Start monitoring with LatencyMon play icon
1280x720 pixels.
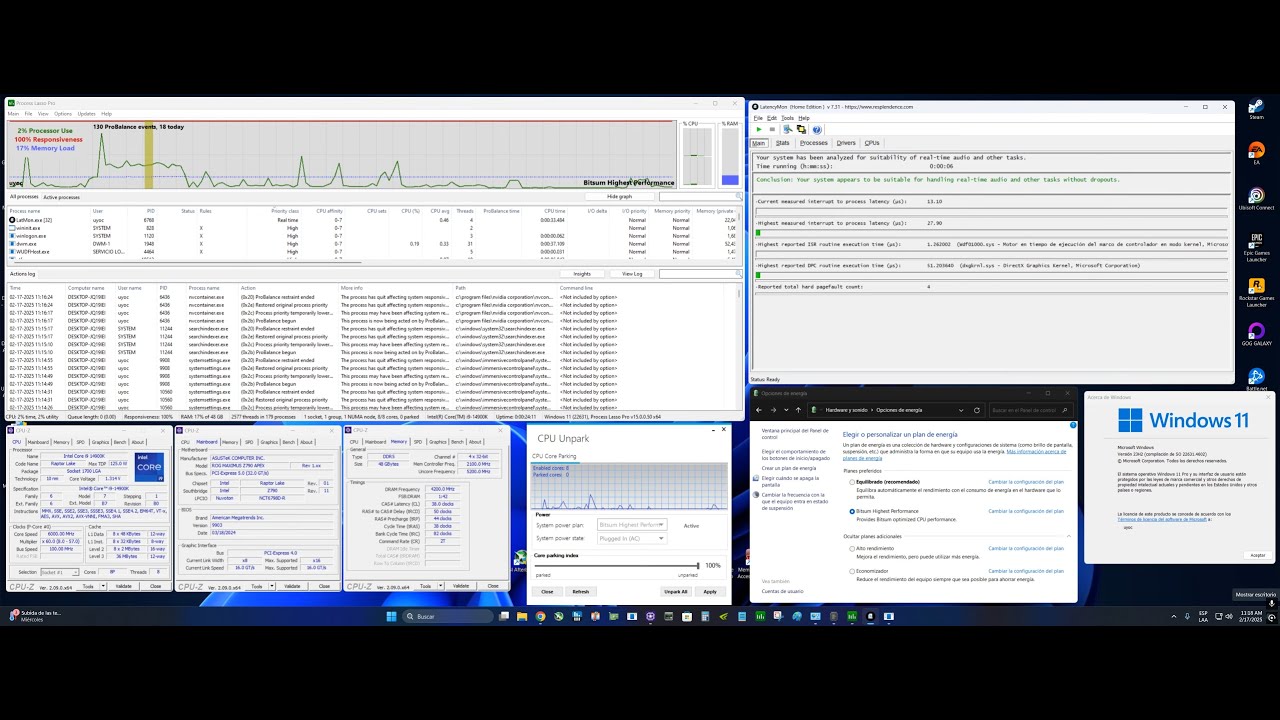[x=758, y=129]
